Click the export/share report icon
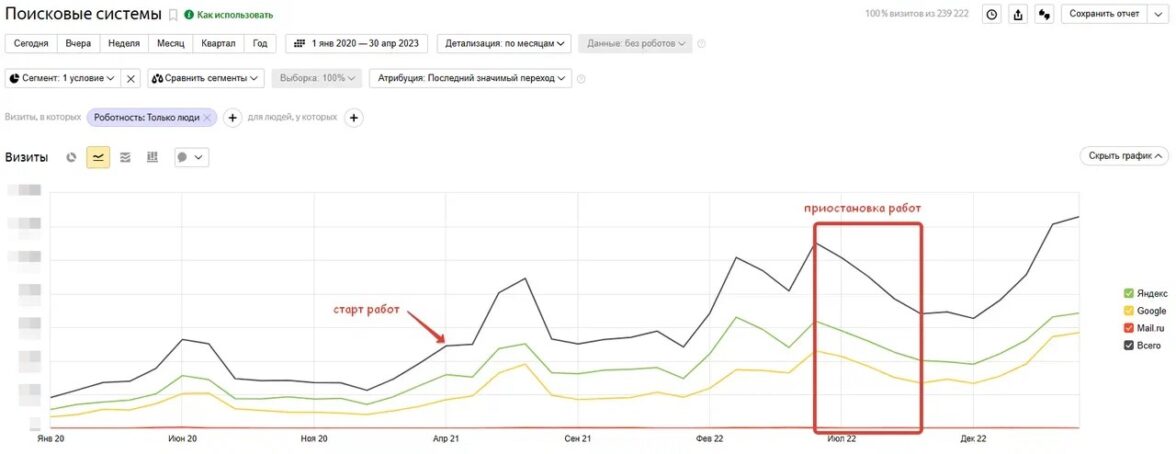1176x454 pixels. click(1018, 14)
